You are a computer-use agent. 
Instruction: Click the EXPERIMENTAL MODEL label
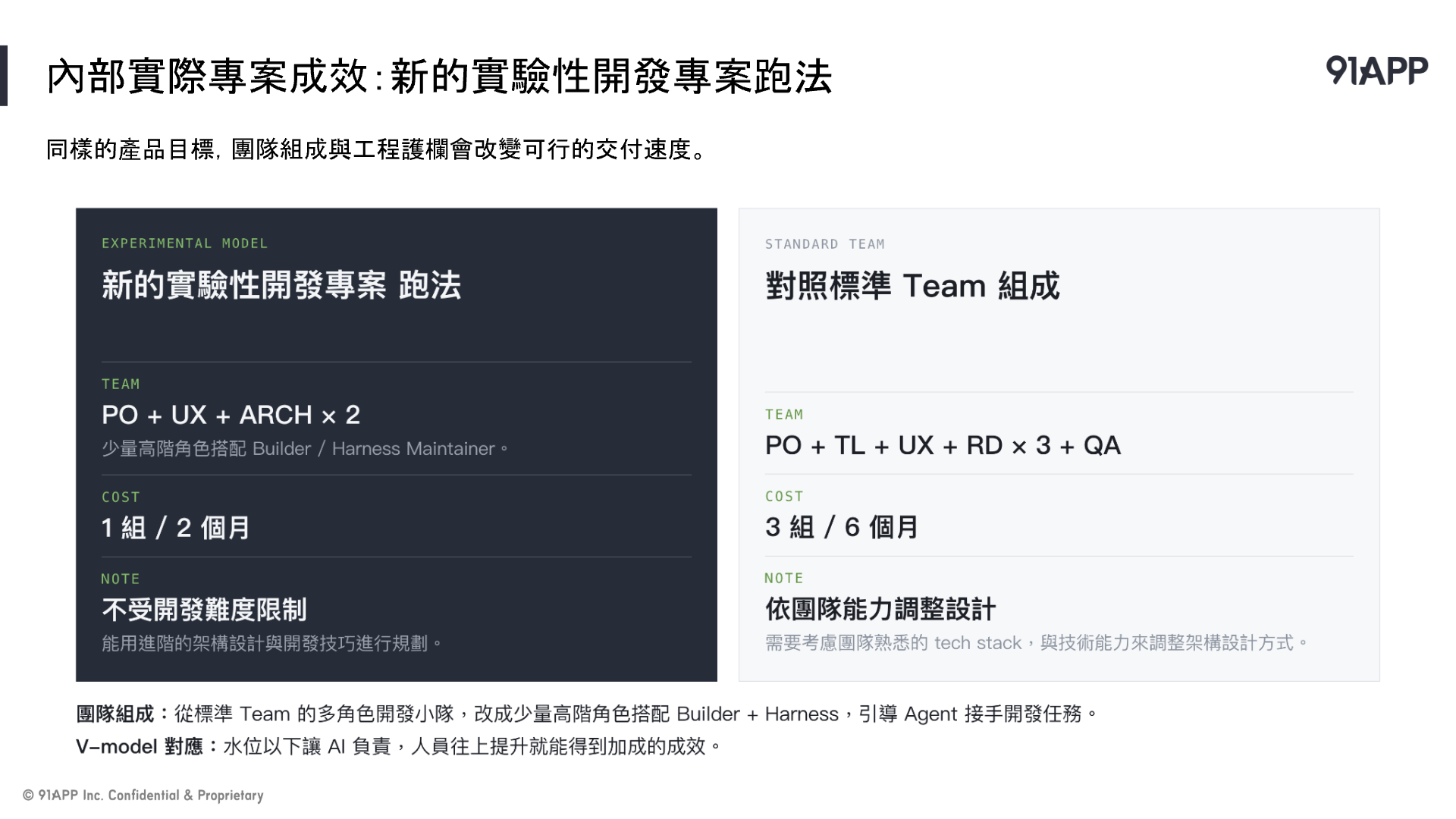click(x=184, y=243)
